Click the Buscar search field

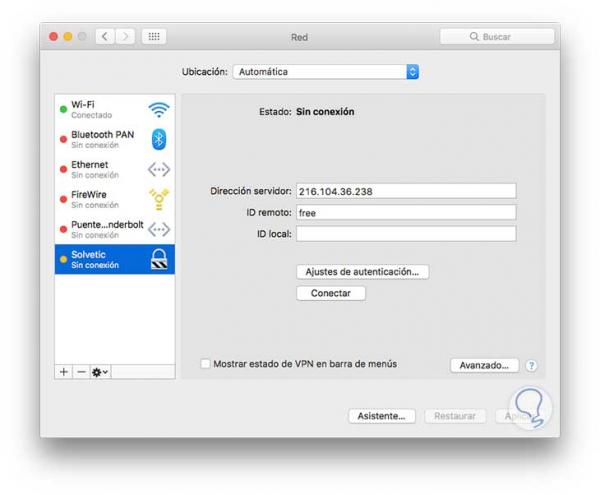tap(497, 37)
